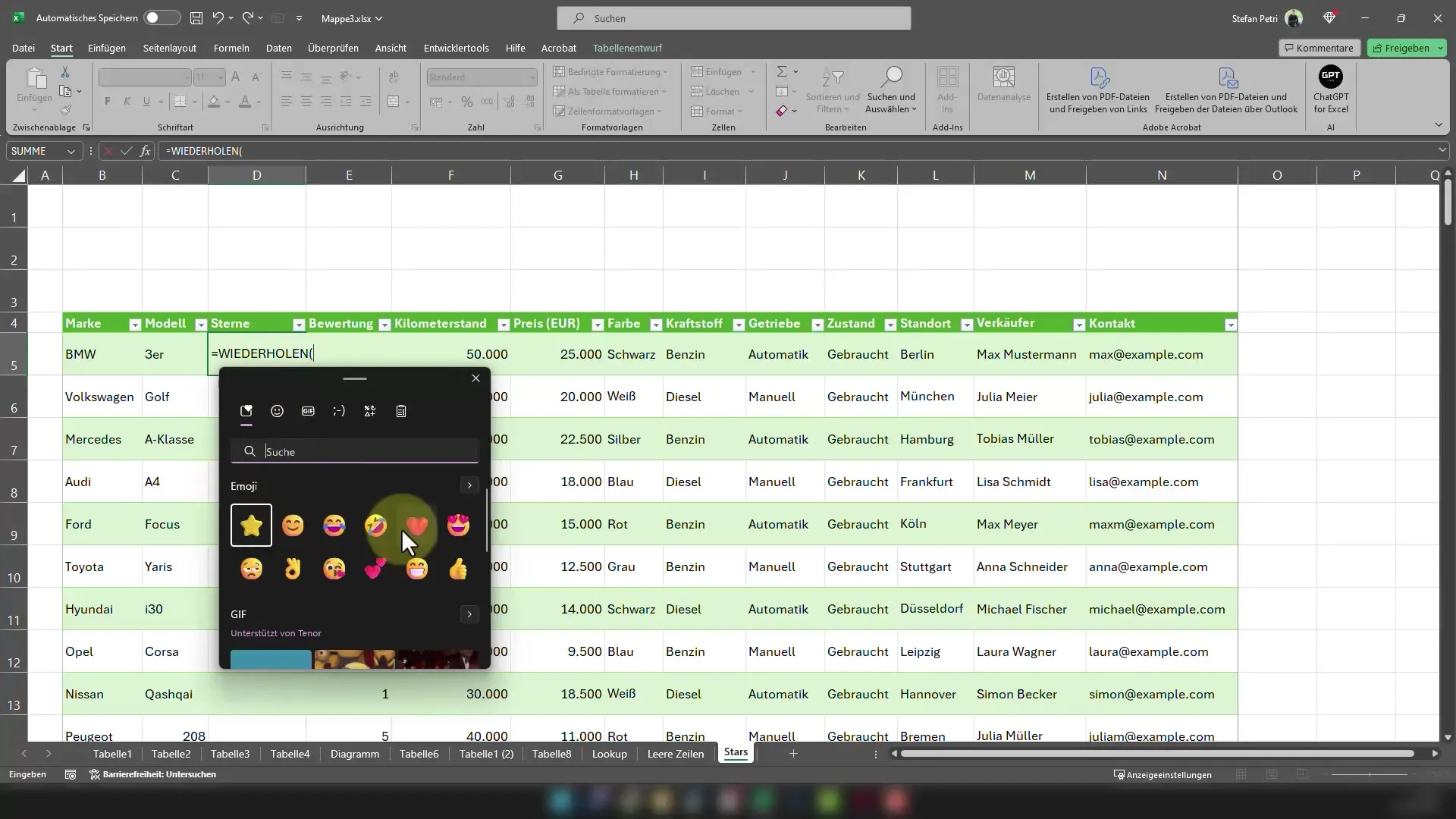
Task: Click the Kommentare button
Action: (1317, 47)
